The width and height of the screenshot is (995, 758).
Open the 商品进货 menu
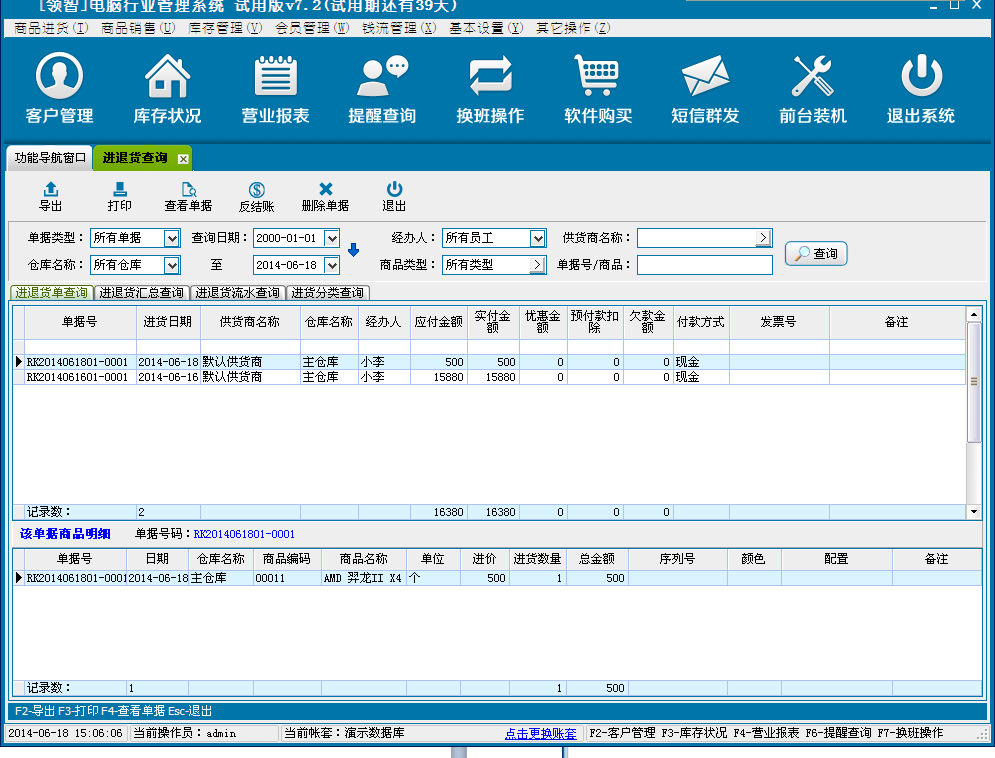(x=51, y=27)
